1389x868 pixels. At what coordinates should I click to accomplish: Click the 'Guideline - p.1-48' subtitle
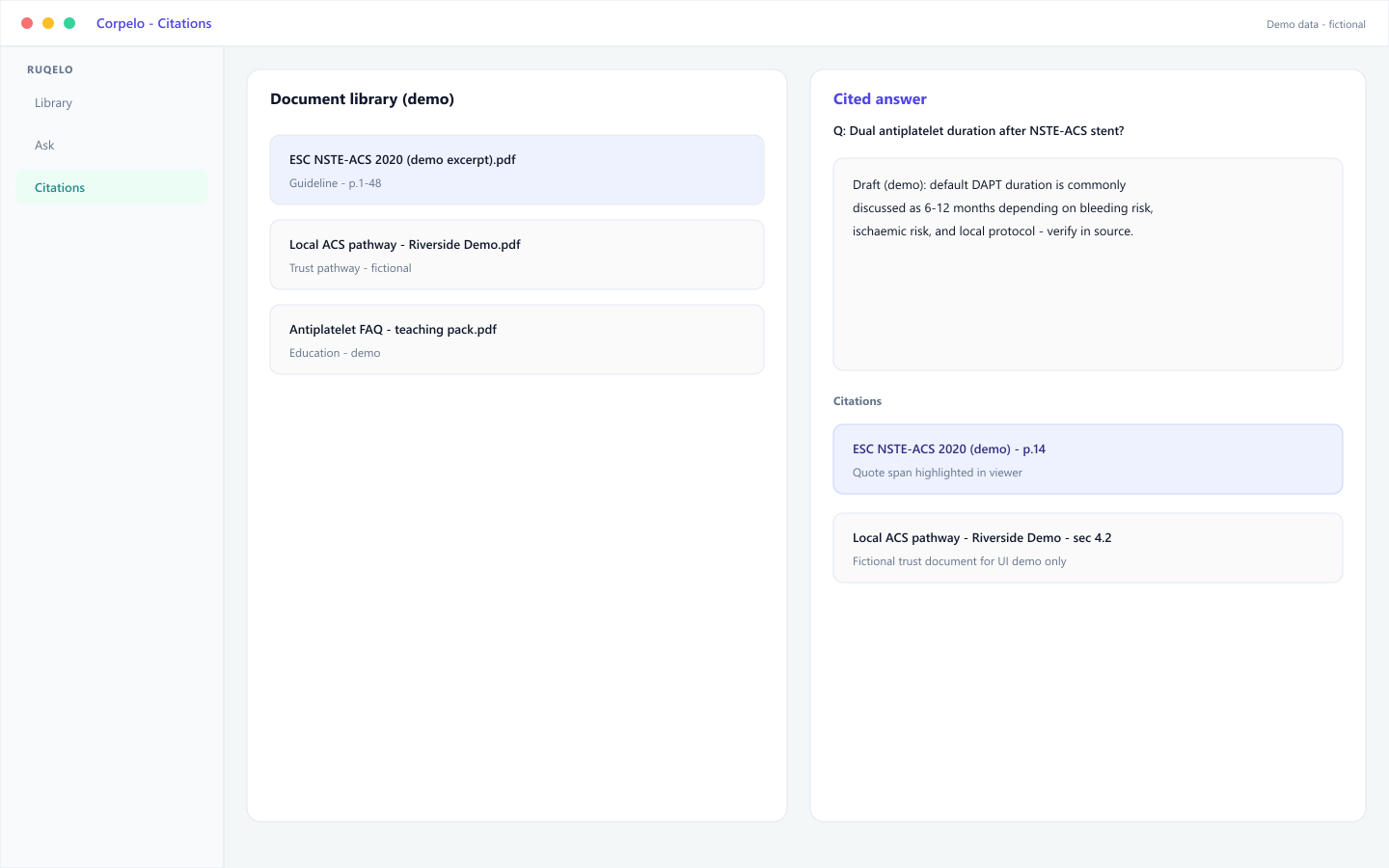click(336, 183)
